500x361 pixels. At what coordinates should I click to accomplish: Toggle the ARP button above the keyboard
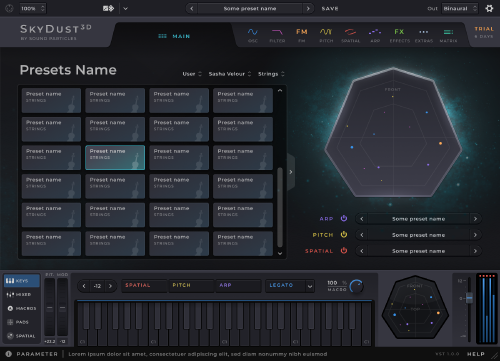point(238,286)
